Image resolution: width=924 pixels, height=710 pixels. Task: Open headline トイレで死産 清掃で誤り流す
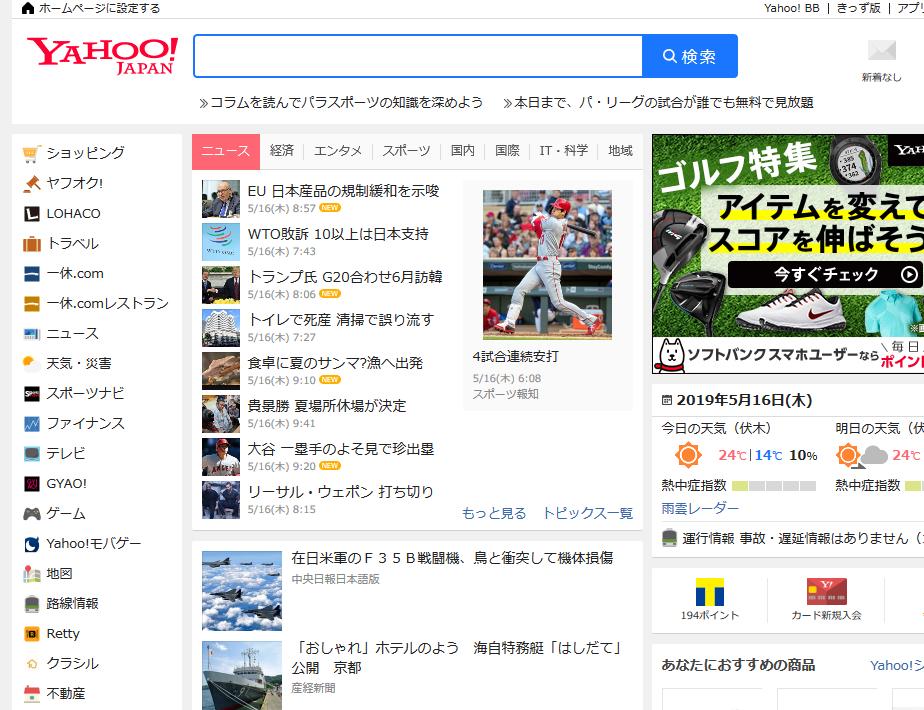(341, 320)
